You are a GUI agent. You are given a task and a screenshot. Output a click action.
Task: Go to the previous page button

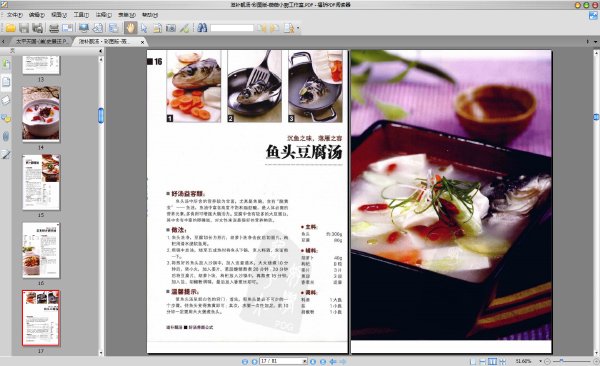(254, 361)
